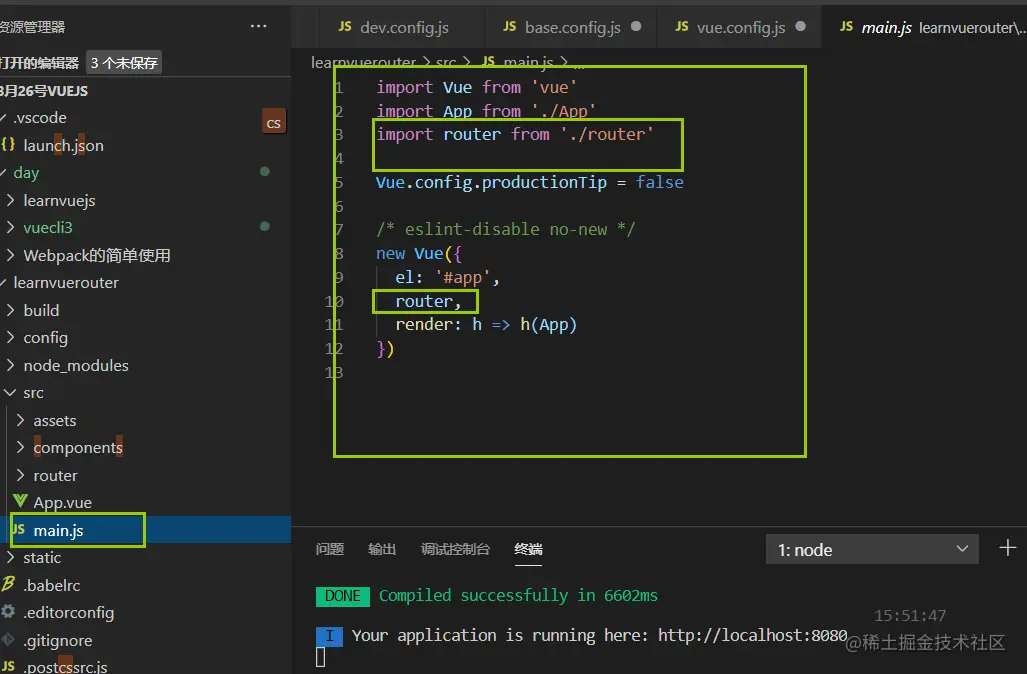
Task: Open the .editorconfig file
Action: click(x=69, y=612)
